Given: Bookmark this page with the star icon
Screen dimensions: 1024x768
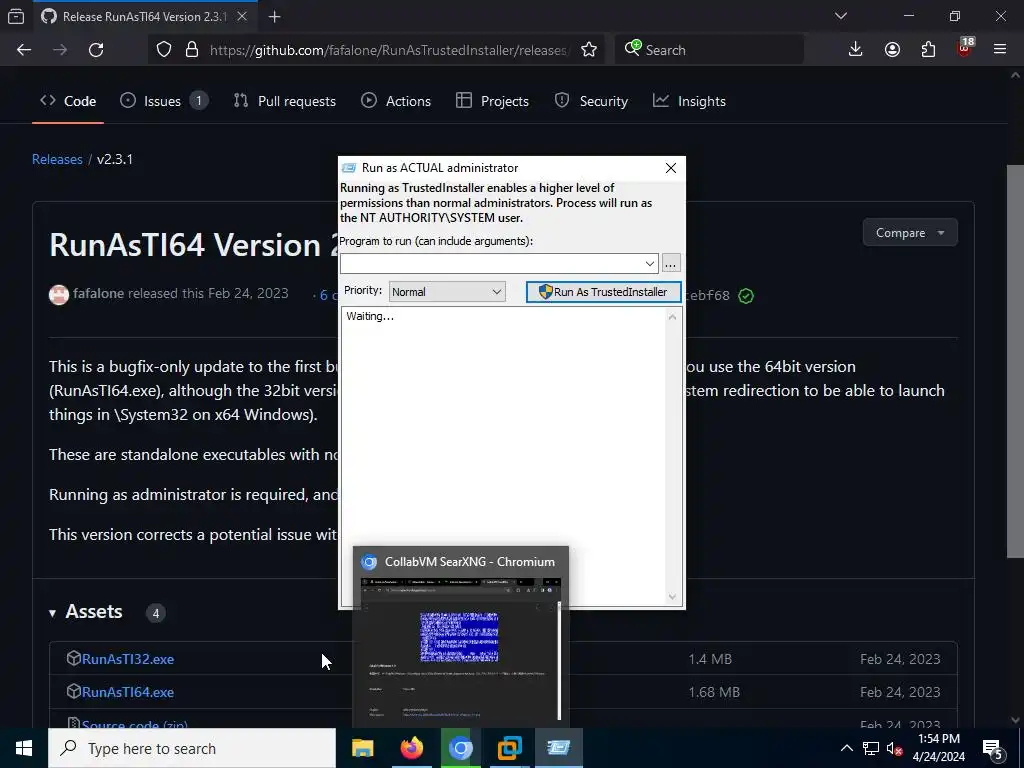Looking at the screenshot, I should tap(589, 50).
